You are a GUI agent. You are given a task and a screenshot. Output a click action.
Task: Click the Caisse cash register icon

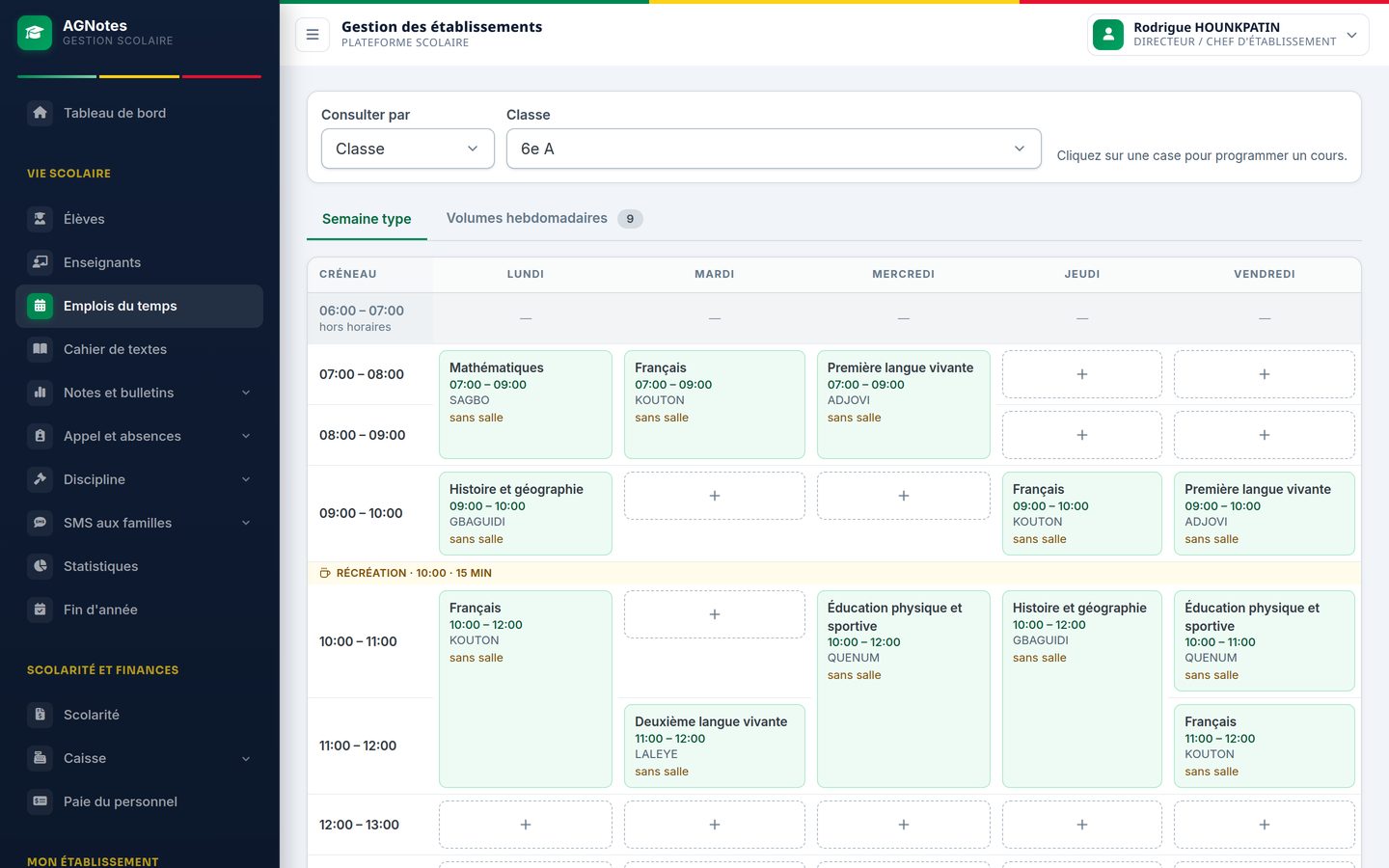coord(40,758)
